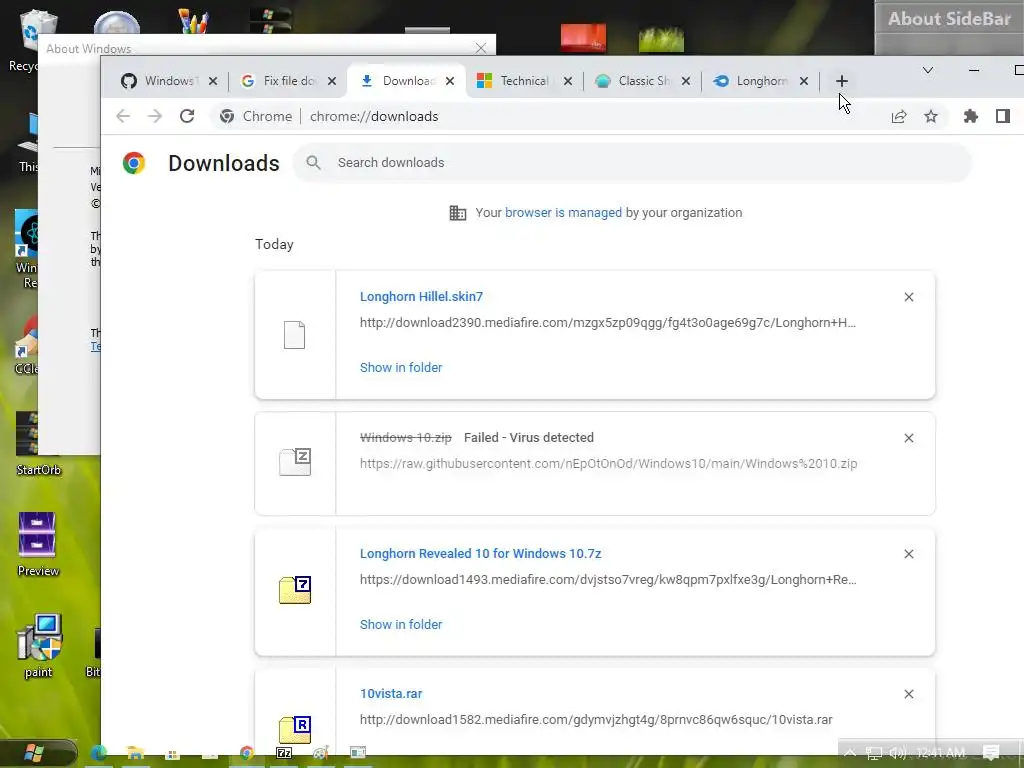Expand the tab search chevron

coord(927,70)
